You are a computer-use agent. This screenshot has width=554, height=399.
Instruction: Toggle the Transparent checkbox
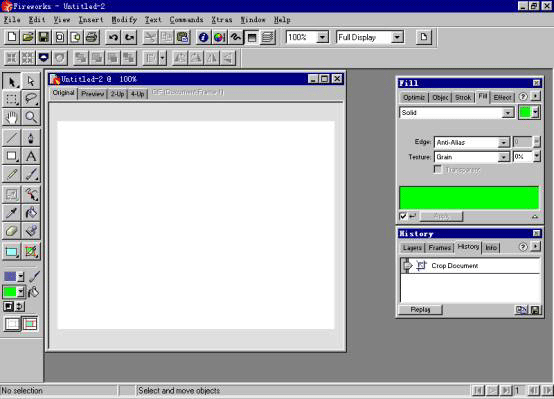point(437,170)
